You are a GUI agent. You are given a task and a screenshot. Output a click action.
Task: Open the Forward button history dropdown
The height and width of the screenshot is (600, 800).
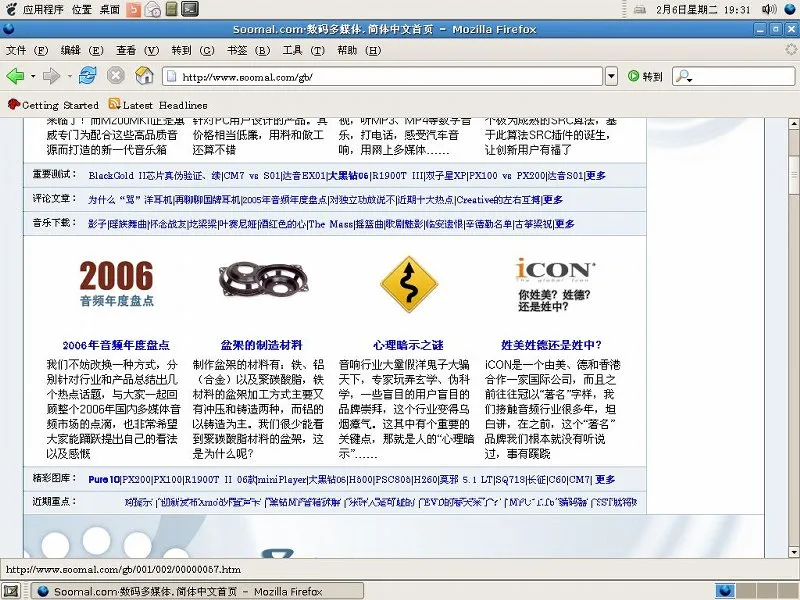click(x=69, y=77)
